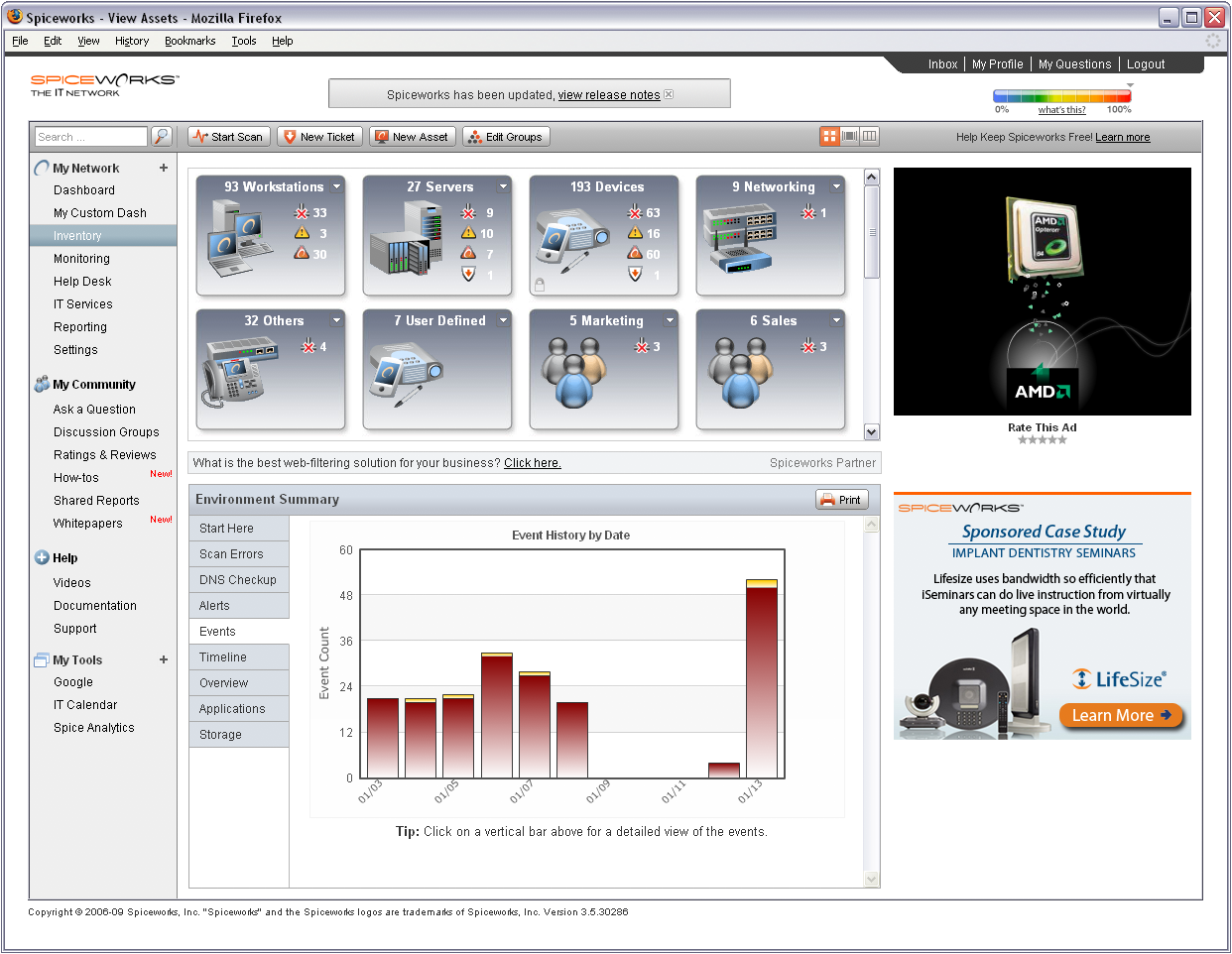Select the Timeline tab in Environment Summary
Image resolution: width=1232 pixels, height=954 pixels.
[x=223, y=657]
